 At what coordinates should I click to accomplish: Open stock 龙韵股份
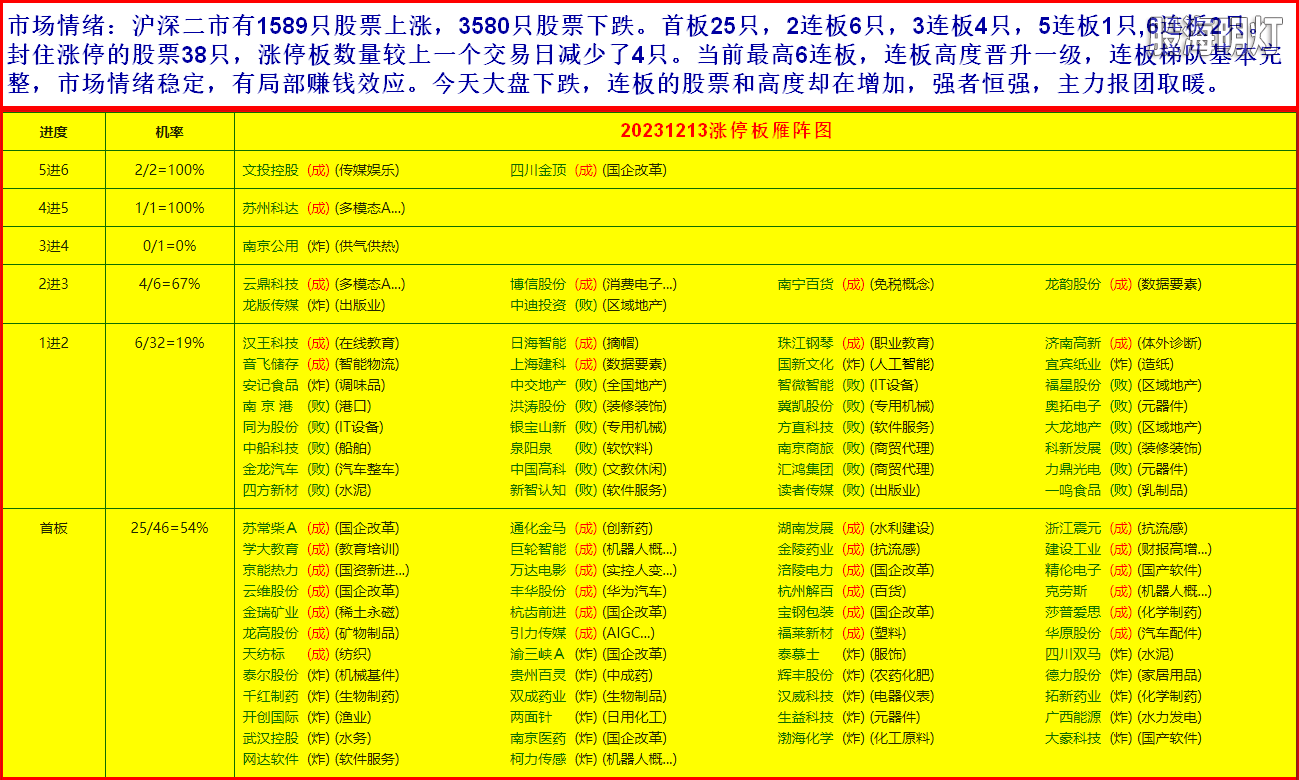[x=1073, y=284]
